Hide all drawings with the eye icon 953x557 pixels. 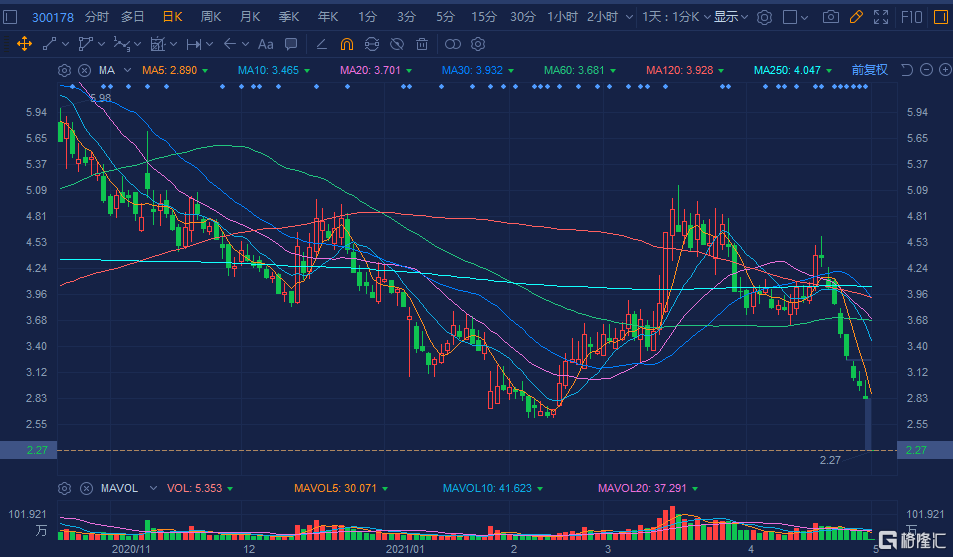coord(397,44)
